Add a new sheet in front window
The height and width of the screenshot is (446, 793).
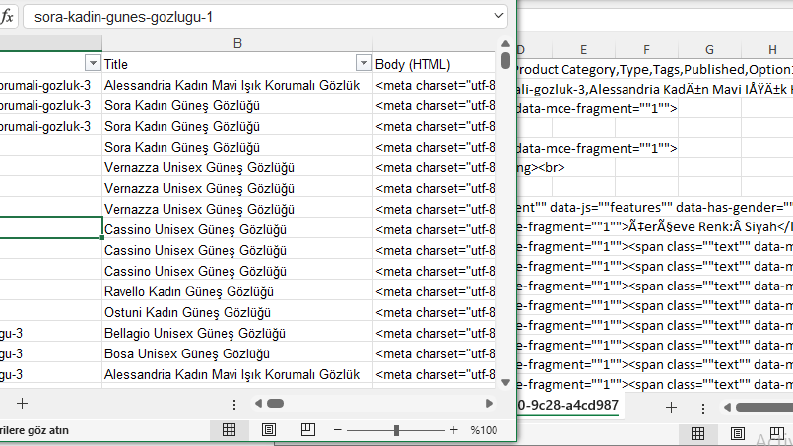[x=22, y=404]
